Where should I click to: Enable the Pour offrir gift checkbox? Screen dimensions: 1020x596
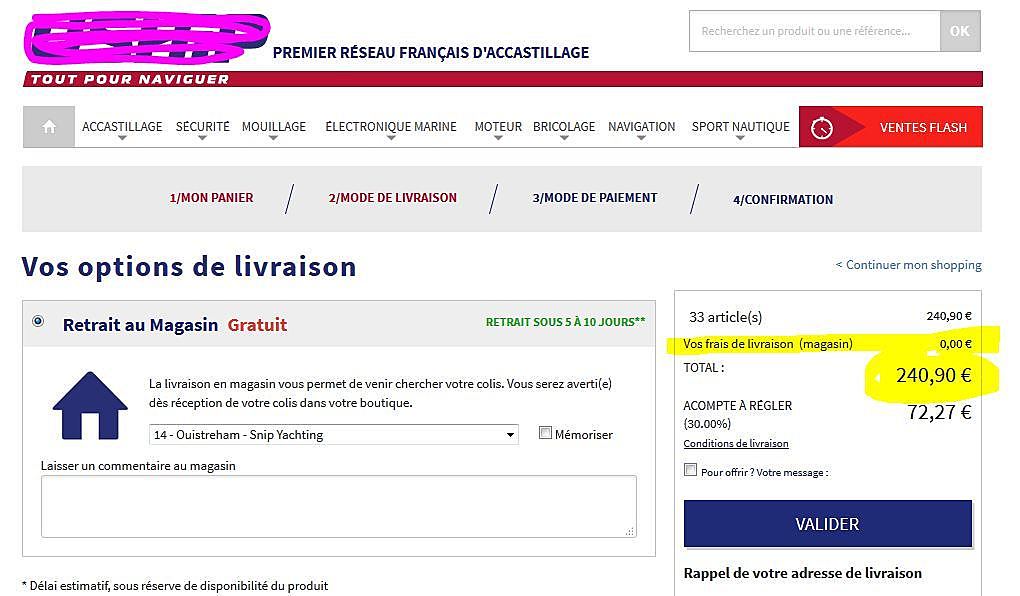point(690,470)
